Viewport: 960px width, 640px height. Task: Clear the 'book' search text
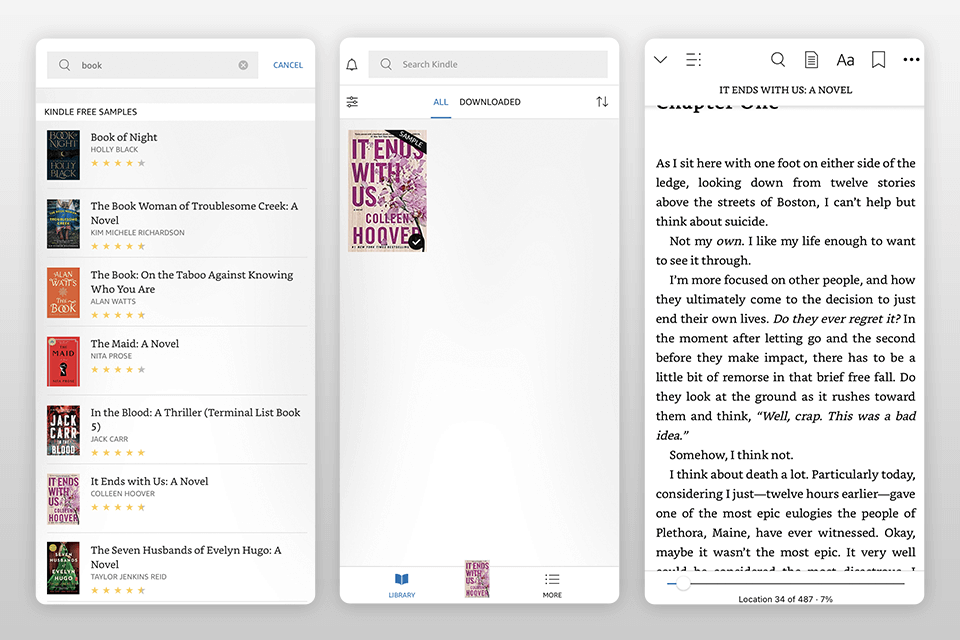[243, 65]
